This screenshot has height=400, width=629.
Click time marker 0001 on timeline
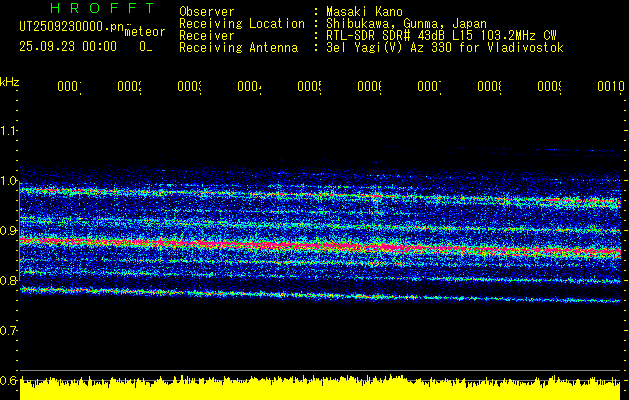69,86
